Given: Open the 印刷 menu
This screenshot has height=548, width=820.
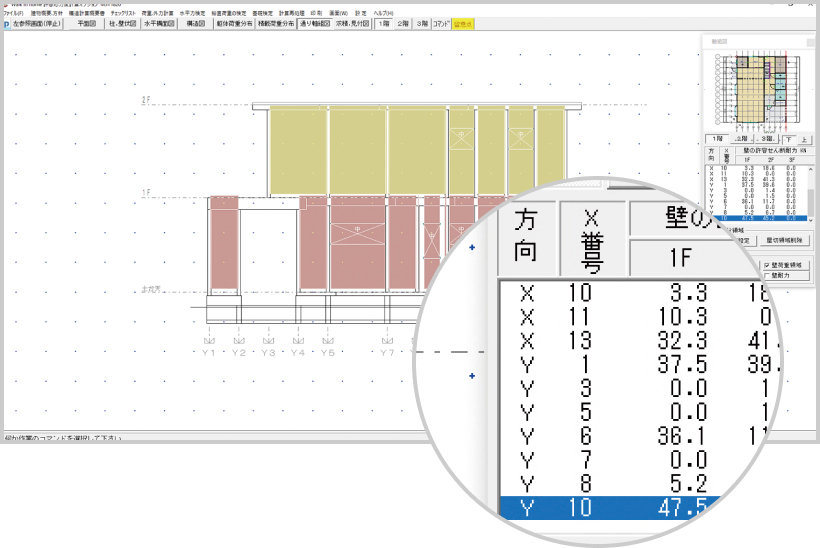Looking at the screenshot, I should 316,13.
